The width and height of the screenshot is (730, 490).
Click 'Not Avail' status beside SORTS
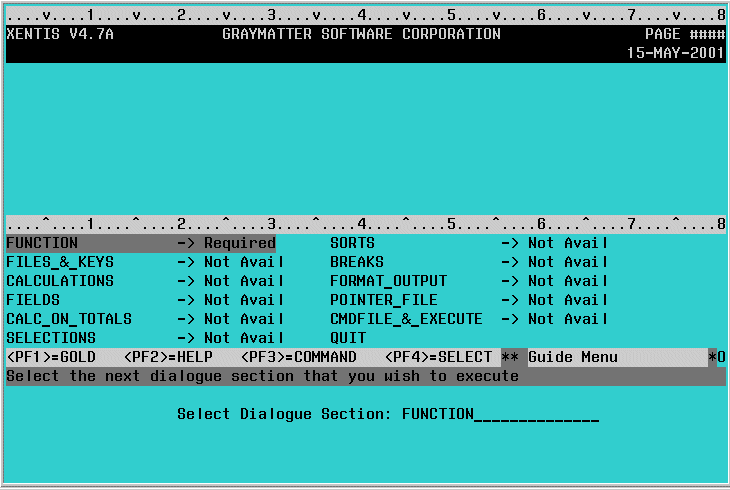(x=568, y=243)
